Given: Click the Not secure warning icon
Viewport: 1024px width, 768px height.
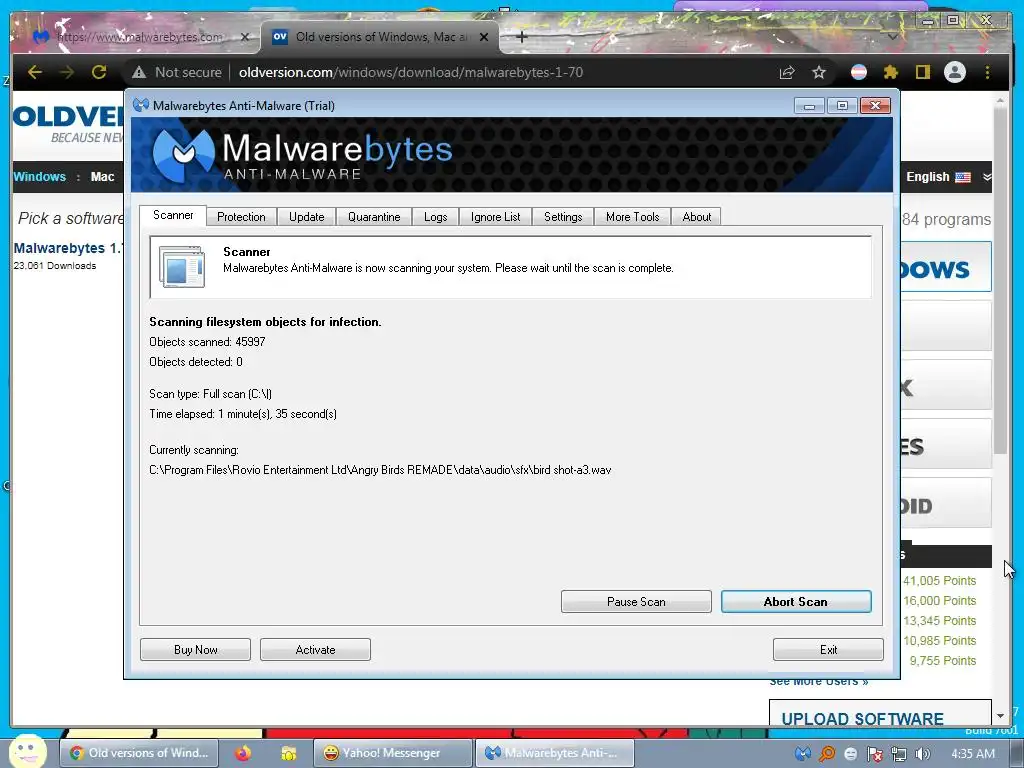Looking at the screenshot, I should [x=138, y=72].
